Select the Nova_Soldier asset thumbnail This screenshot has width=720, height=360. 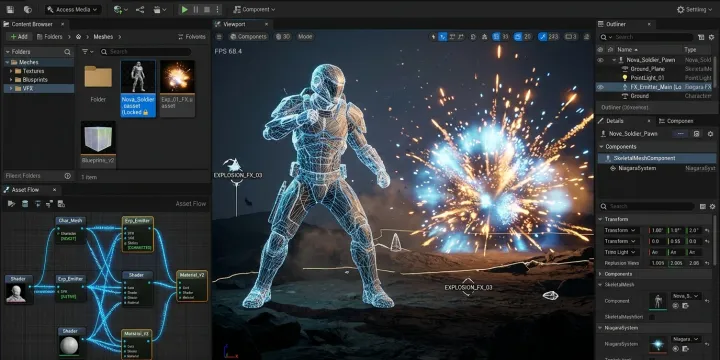(x=138, y=77)
